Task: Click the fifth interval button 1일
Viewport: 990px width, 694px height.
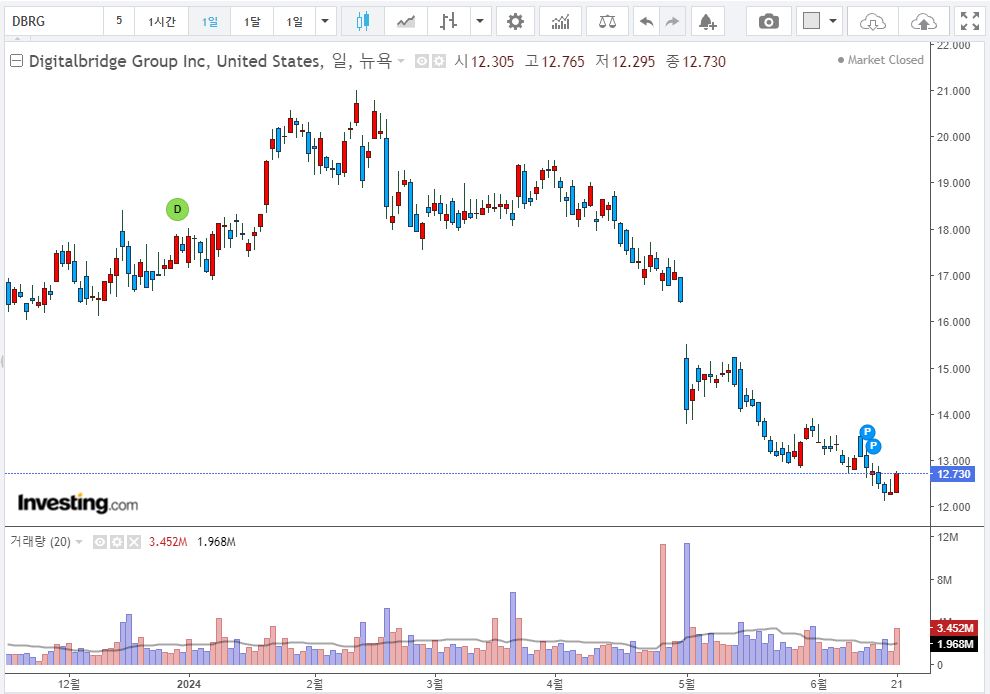Action: (294, 21)
